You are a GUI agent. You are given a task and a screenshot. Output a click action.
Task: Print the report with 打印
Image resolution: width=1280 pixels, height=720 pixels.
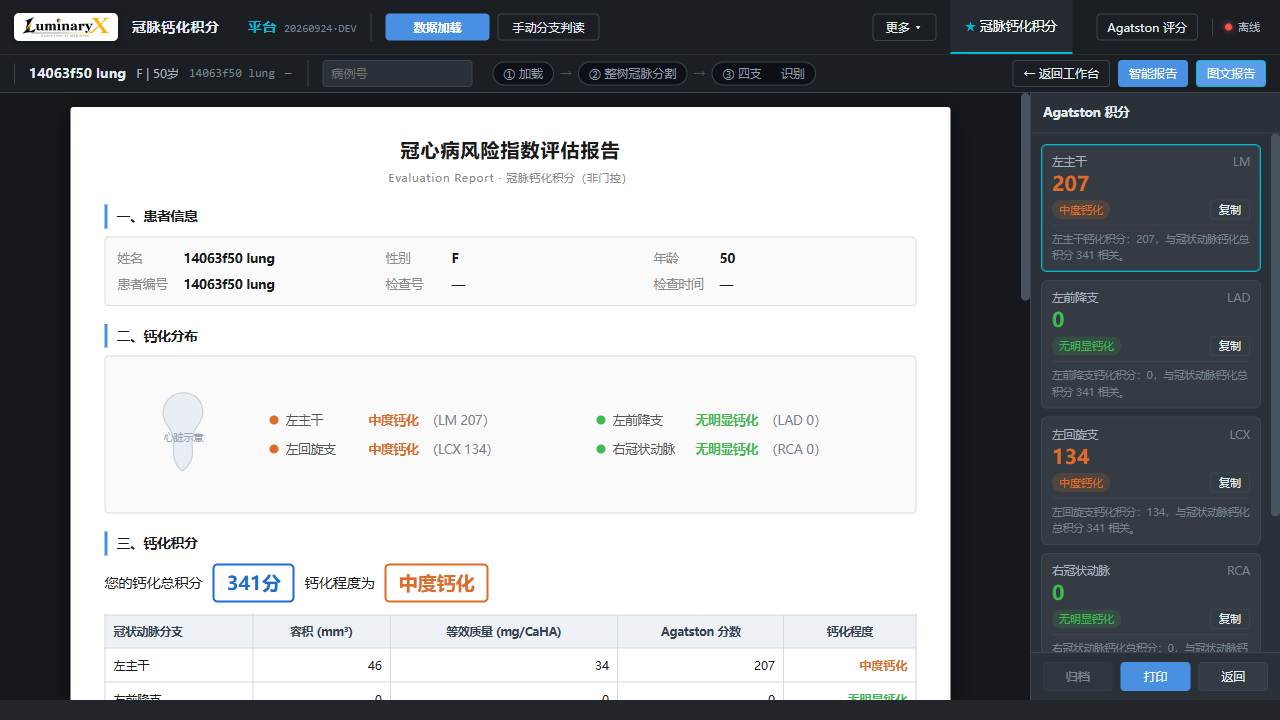coord(1155,676)
